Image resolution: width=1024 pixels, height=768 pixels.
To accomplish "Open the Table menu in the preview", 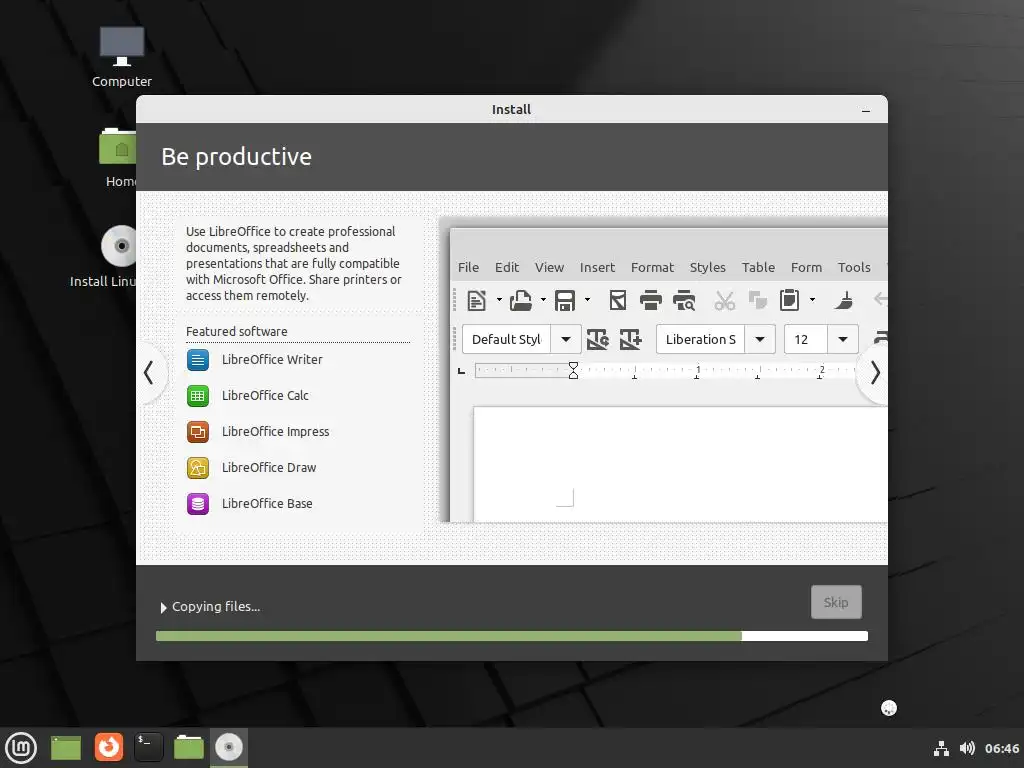I will click(758, 268).
